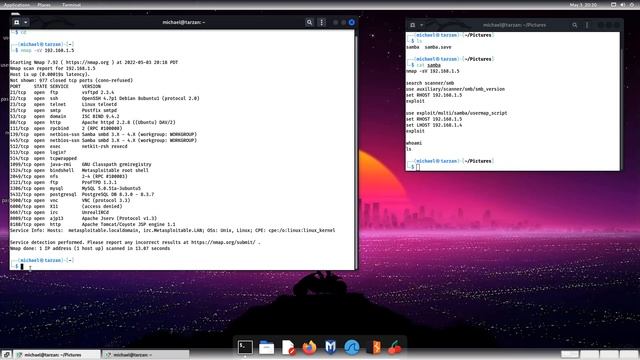
Task: Launch Burp Suite from the dock
Action: (x=374, y=347)
